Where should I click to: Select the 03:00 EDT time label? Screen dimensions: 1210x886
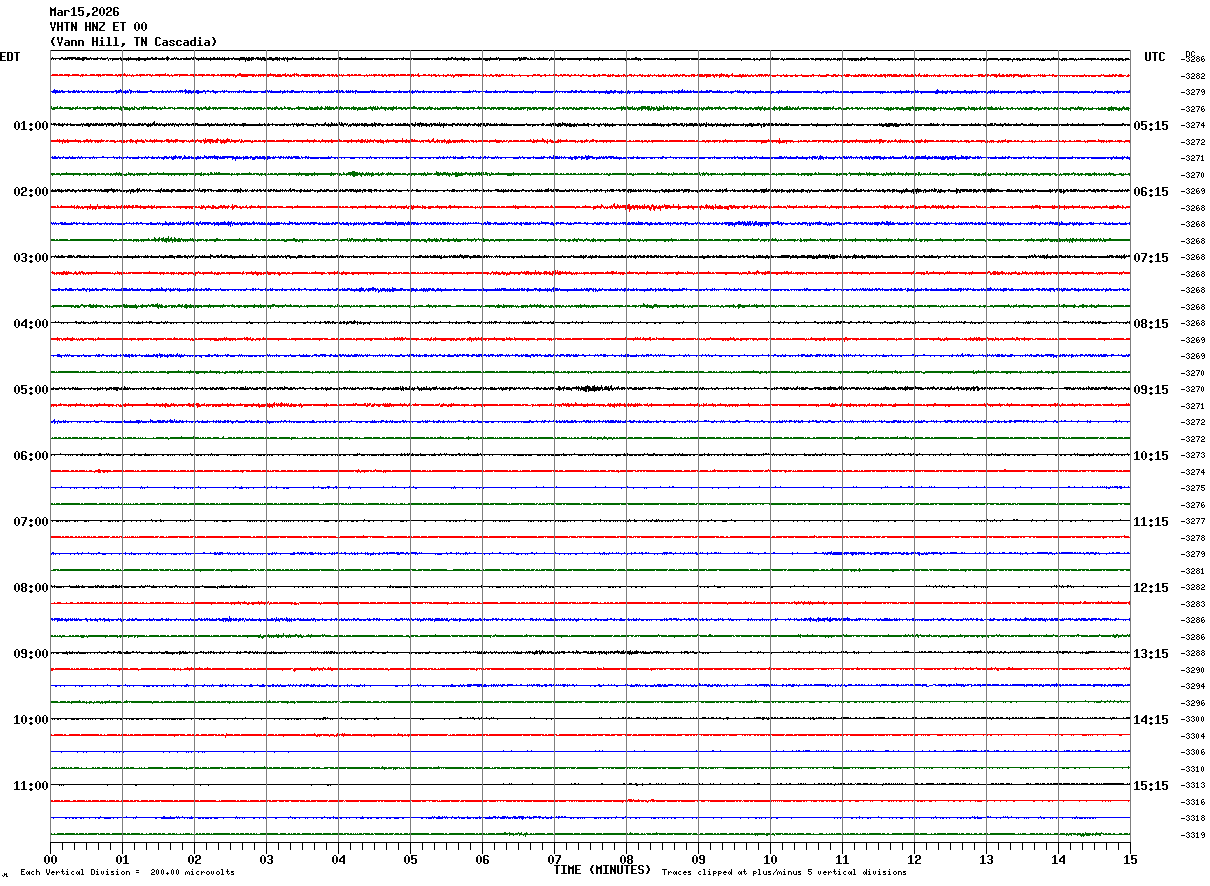pos(31,258)
